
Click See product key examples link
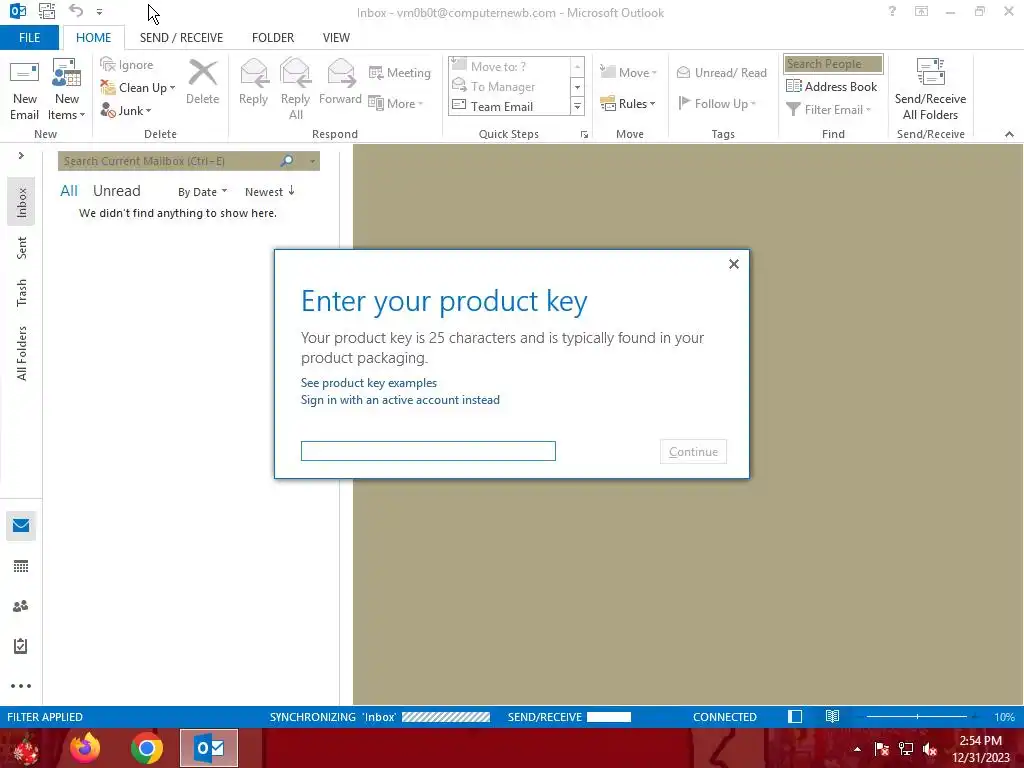(x=369, y=383)
